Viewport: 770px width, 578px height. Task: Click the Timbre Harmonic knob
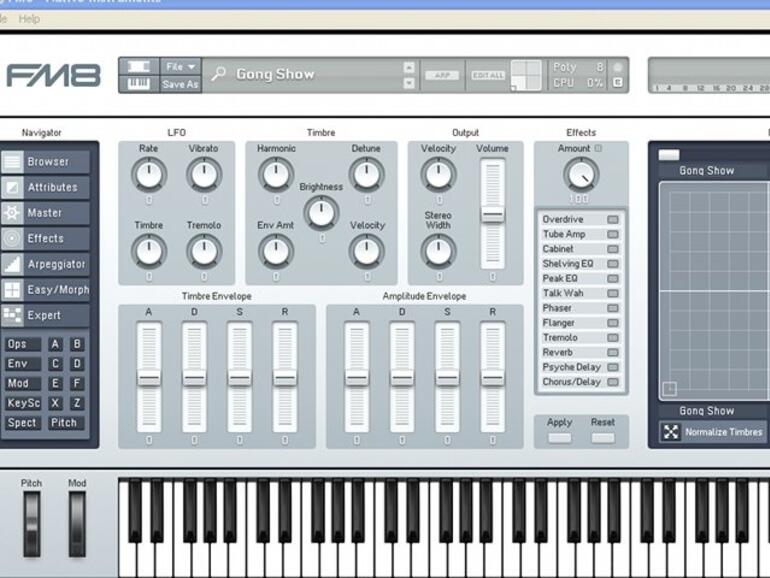click(x=276, y=175)
